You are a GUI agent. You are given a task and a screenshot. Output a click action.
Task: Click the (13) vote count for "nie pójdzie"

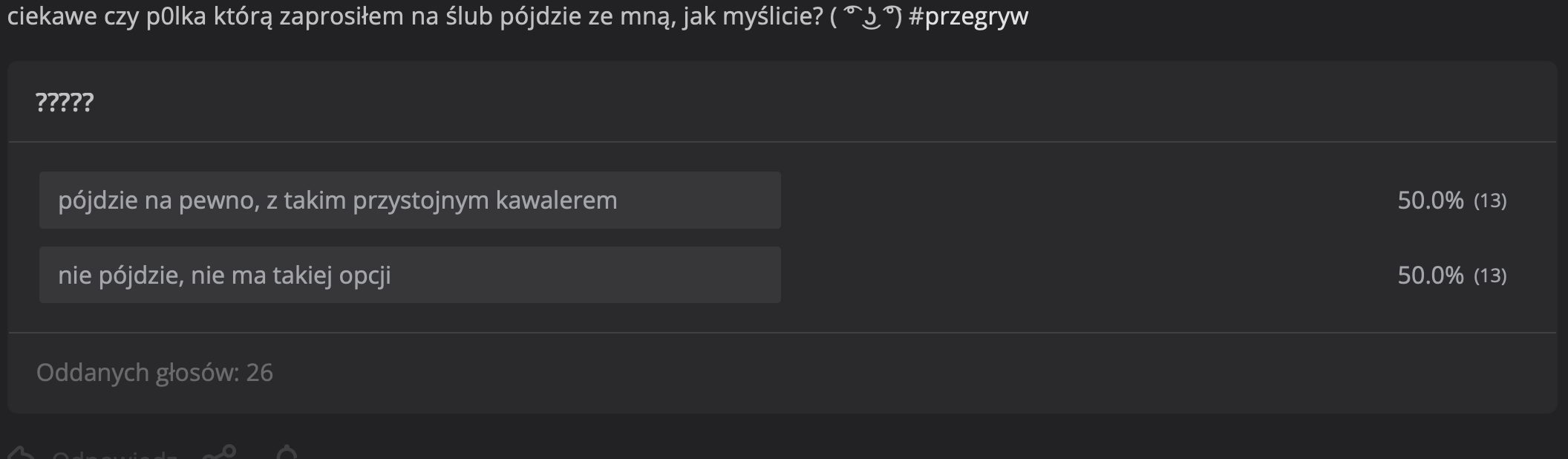pos(1489,276)
